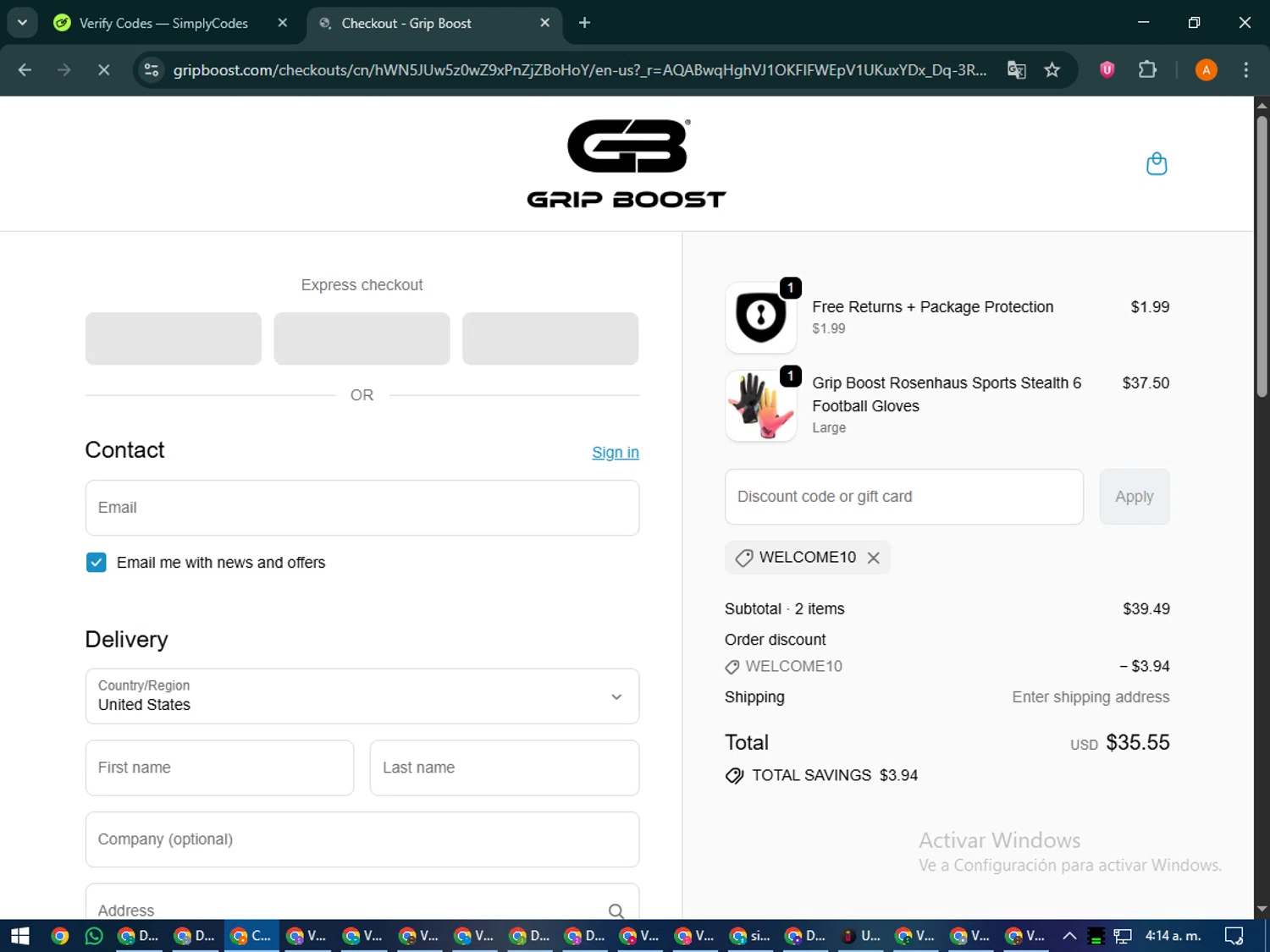
Task: Open the Windows notification center
Action: 1234,936
